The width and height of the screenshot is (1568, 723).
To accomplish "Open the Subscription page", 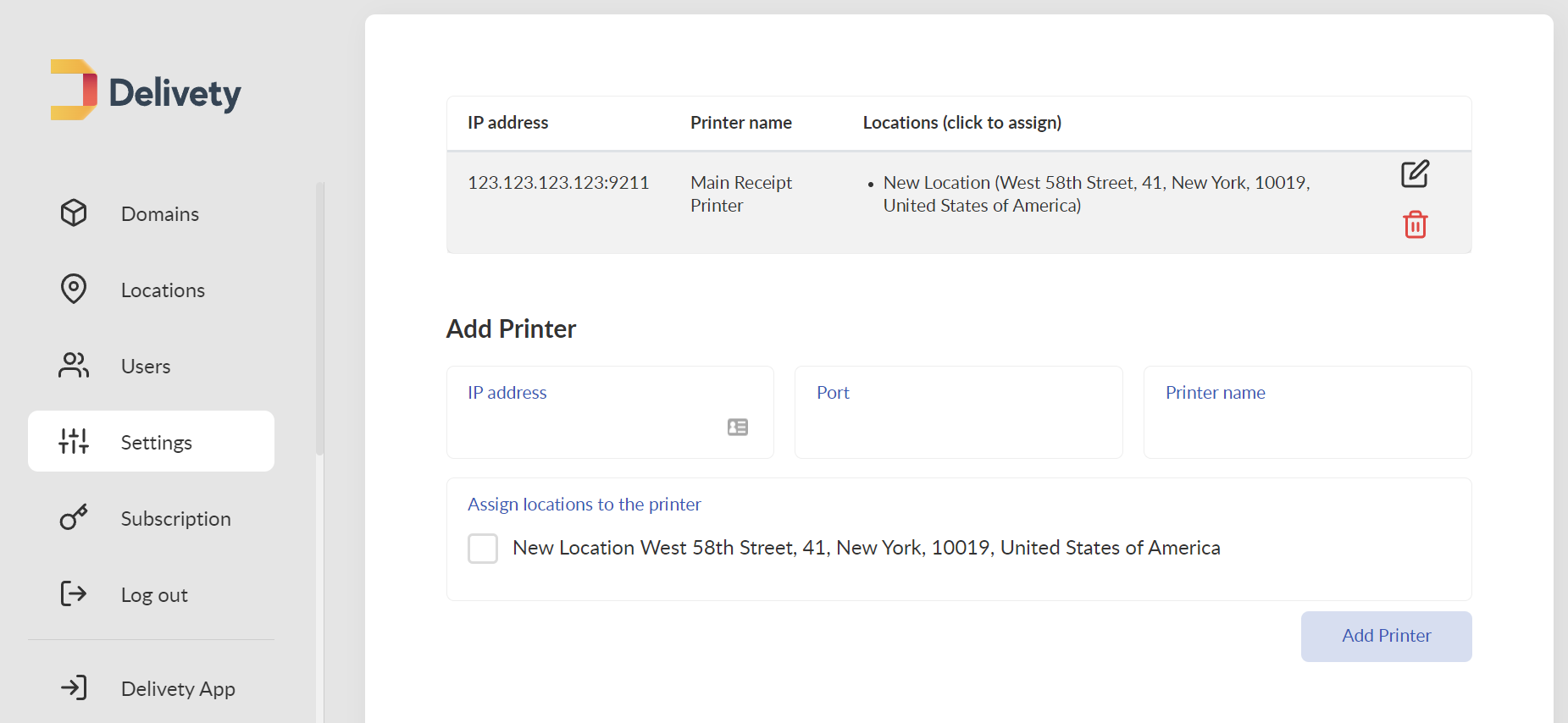I will tap(151, 518).
